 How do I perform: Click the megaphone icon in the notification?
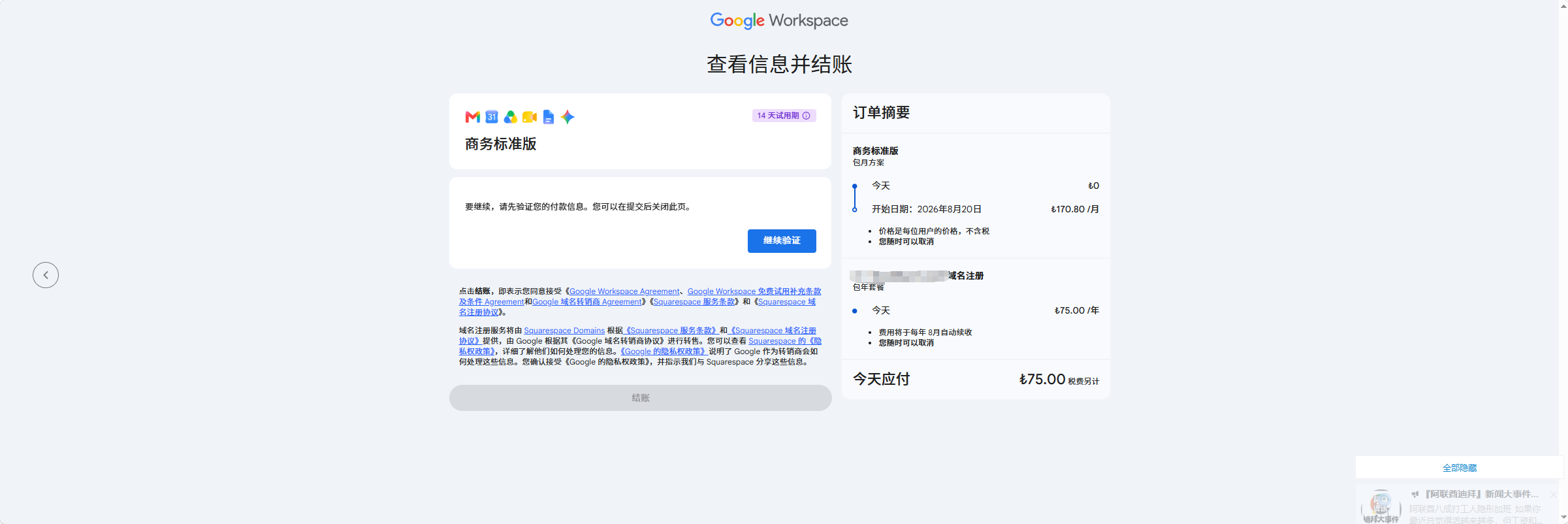(1415, 495)
